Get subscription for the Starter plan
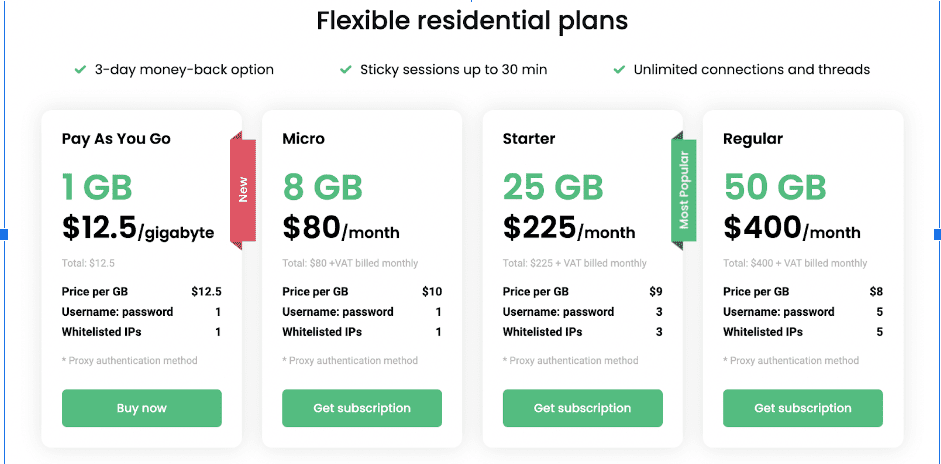The height and width of the screenshot is (464, 941). coord(582,408)
